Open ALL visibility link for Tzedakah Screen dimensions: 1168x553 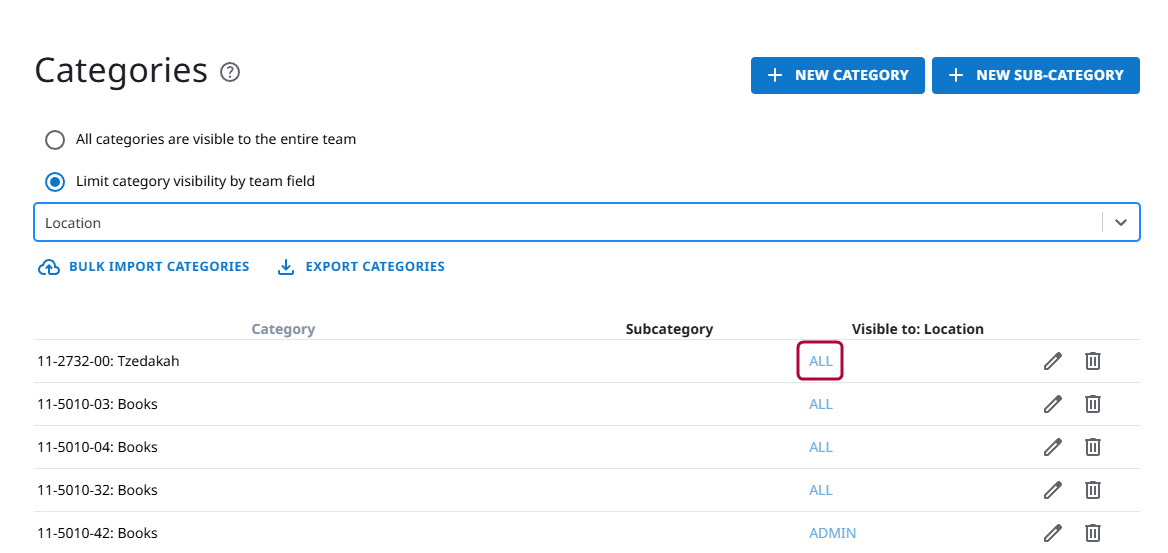click(820, 361)
